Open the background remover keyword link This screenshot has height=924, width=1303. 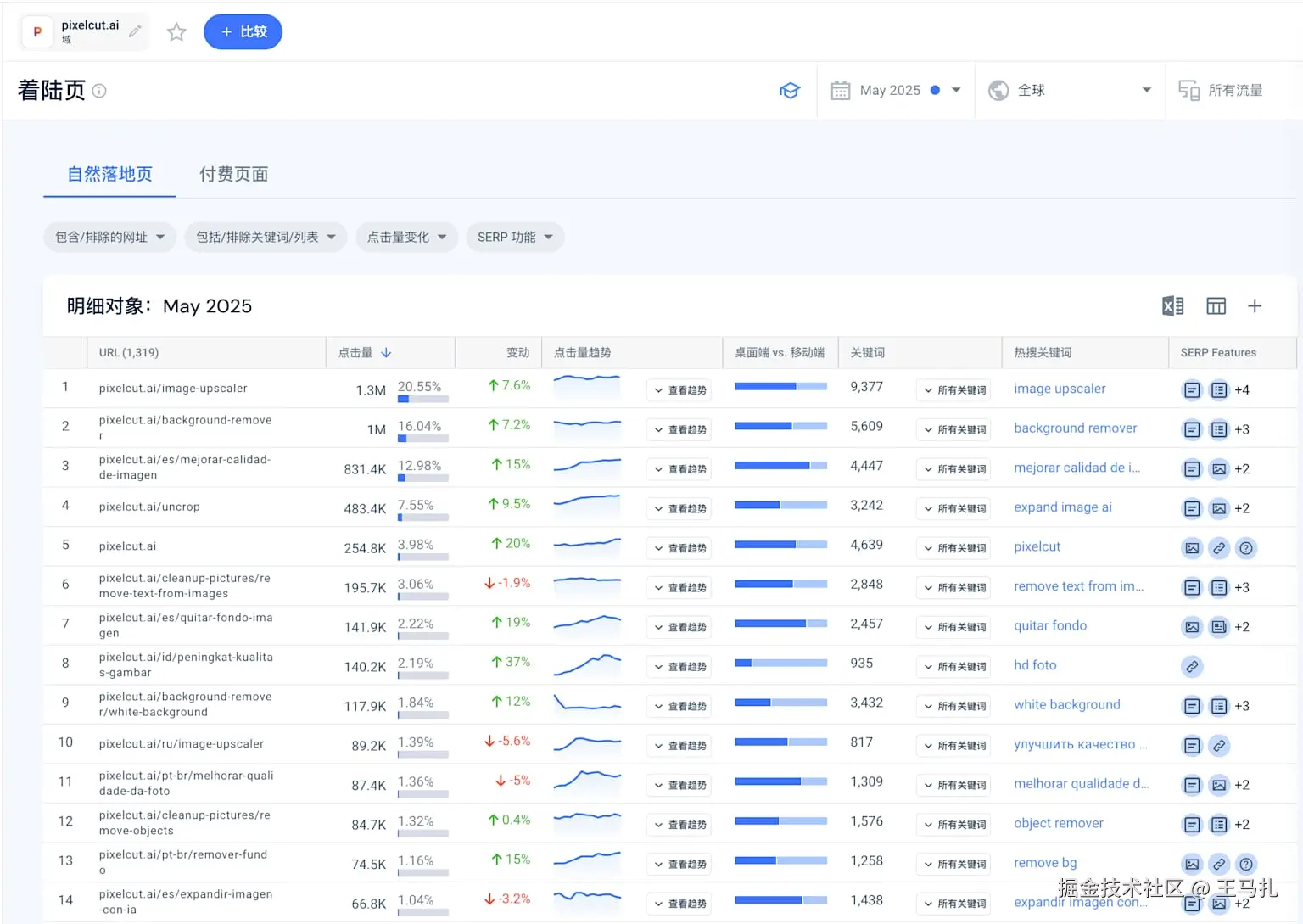1076,428
